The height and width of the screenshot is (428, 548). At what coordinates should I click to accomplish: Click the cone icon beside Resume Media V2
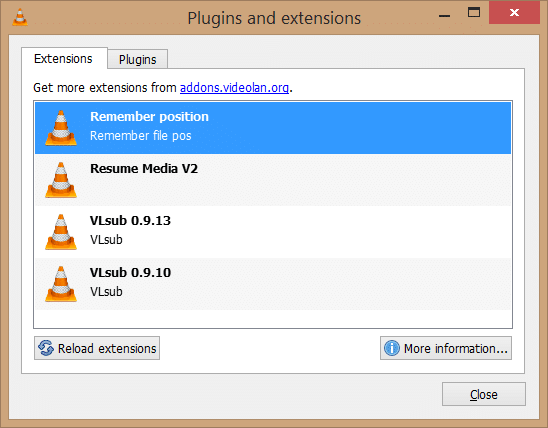pyautogui.click(x=61, y=180)
